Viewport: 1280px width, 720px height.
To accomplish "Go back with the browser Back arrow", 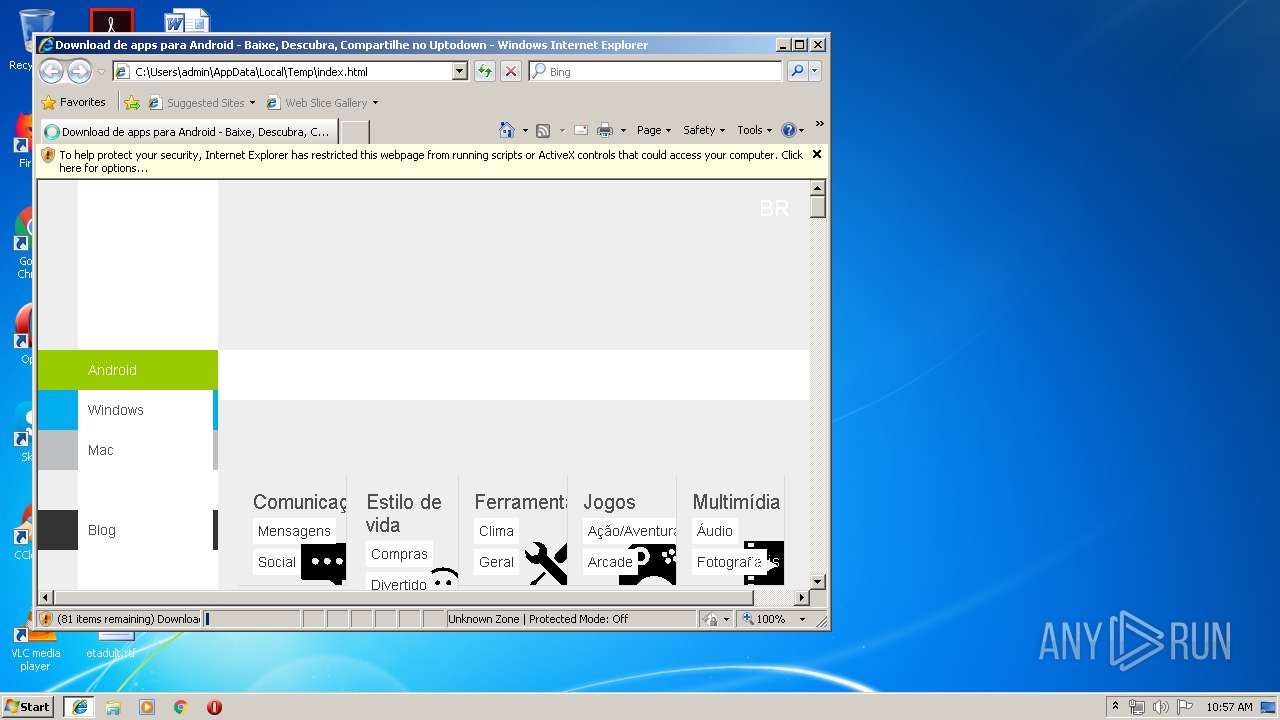I will click(x=51, y=71).
